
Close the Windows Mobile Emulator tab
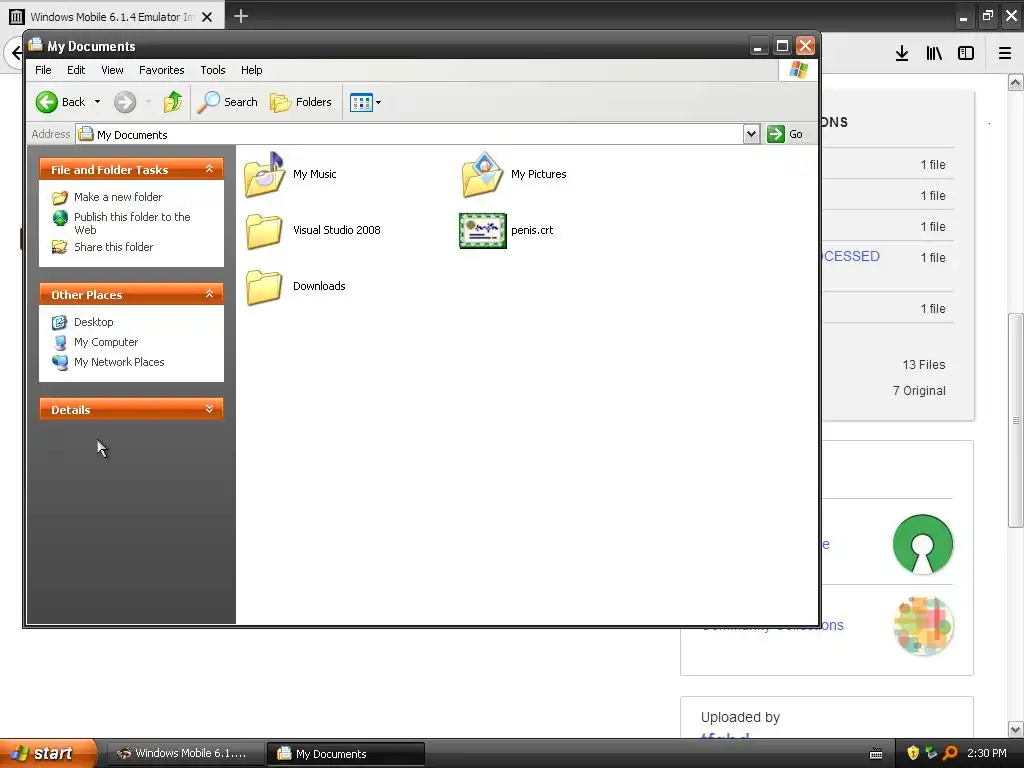pyautogui.click(x=207, y=17)
